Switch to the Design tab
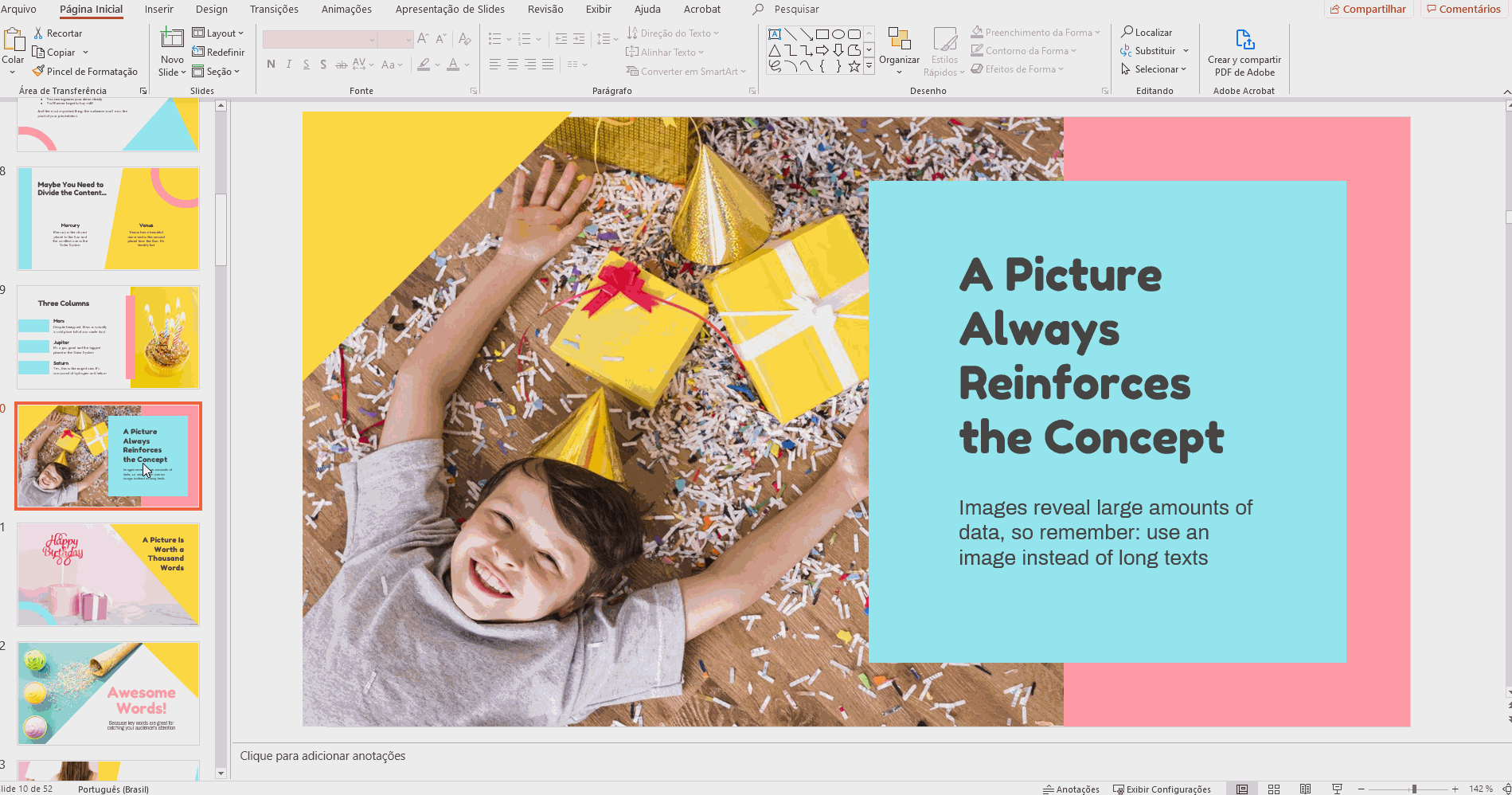Image resolution: width=1512 pixels, height=795 pixels. click(x=212, y=9)
